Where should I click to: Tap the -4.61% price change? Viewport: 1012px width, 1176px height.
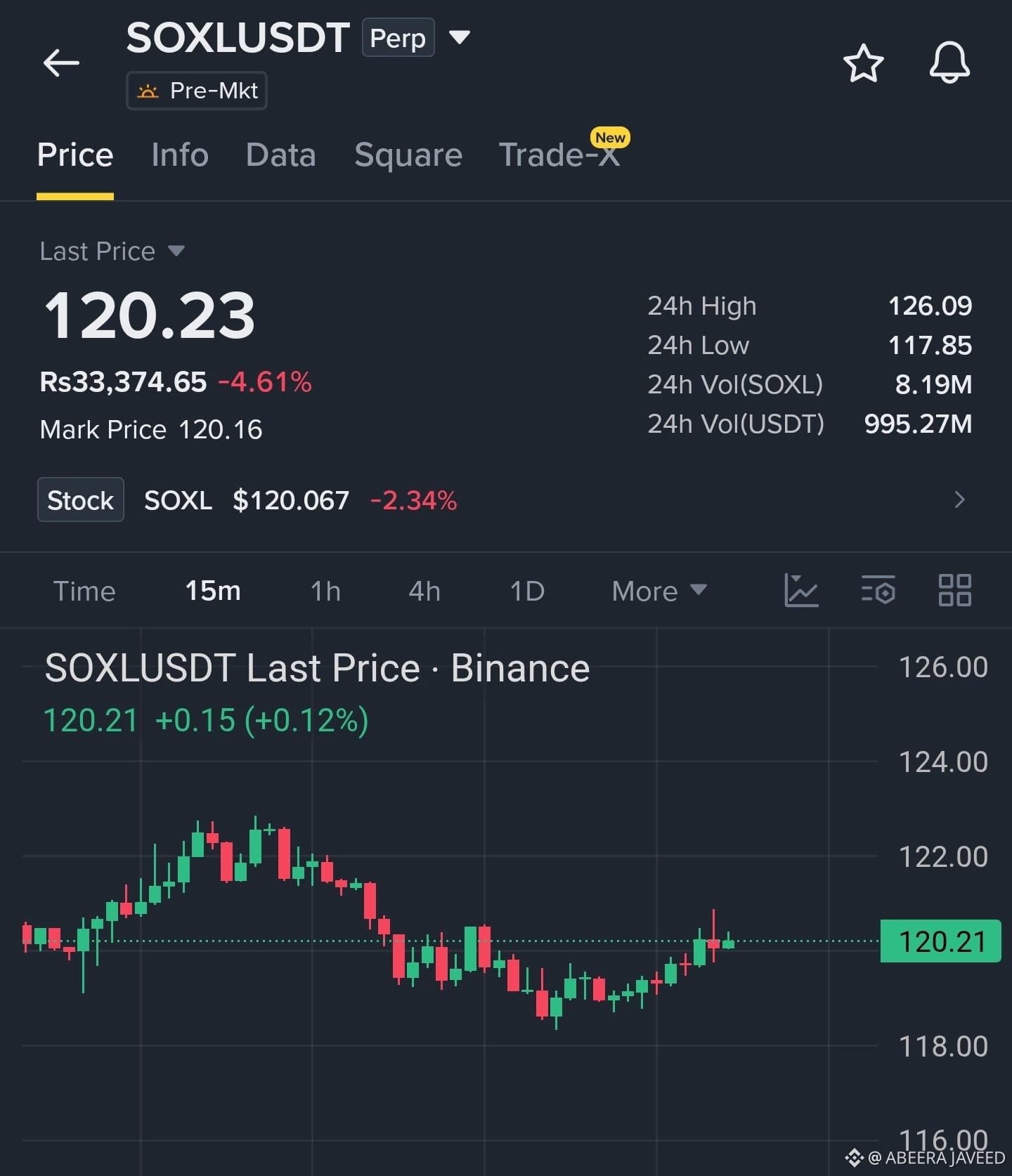click(x=265, y=382)
